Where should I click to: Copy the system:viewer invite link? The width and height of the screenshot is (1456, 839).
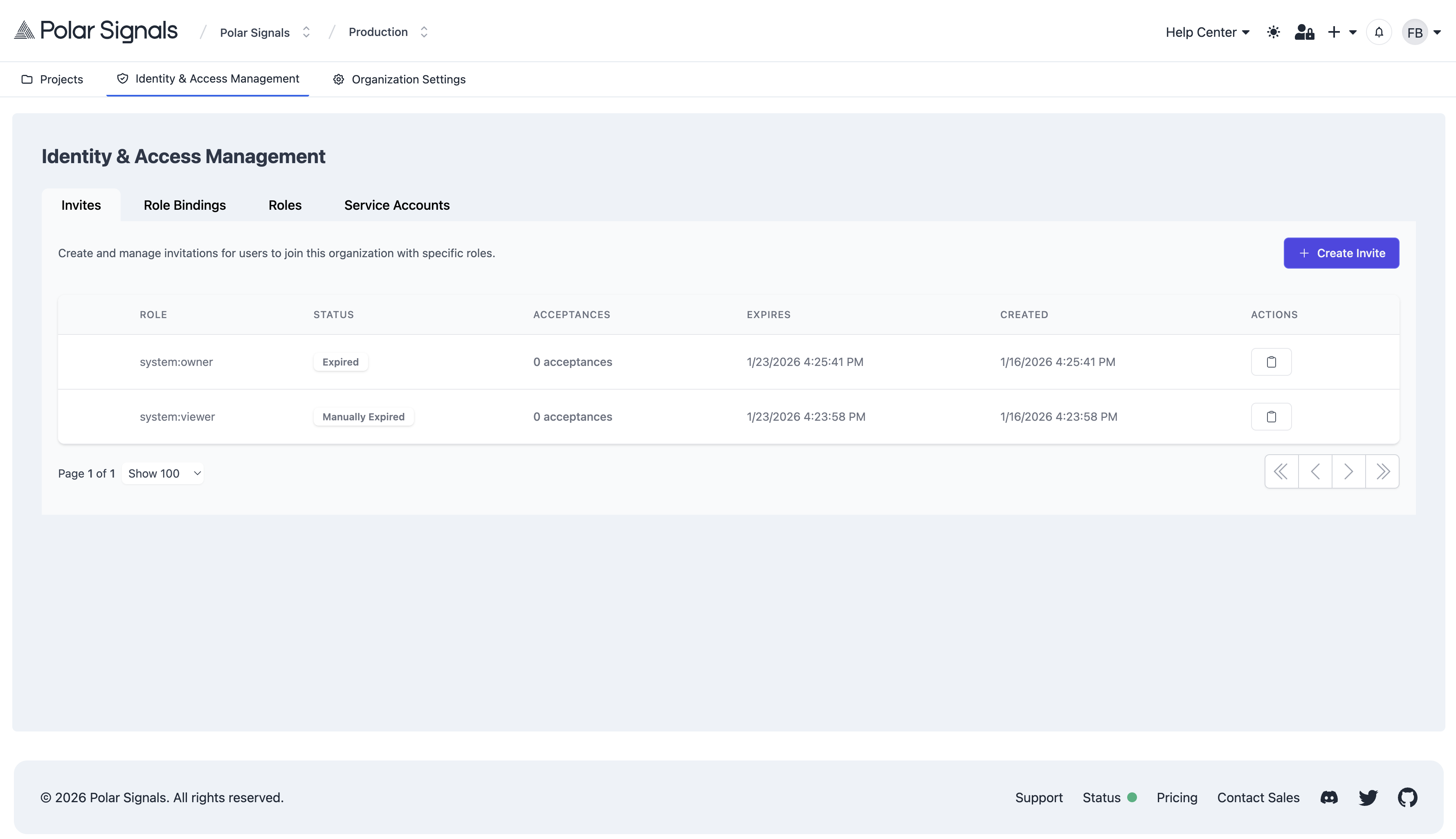(x=1271, y=417)
